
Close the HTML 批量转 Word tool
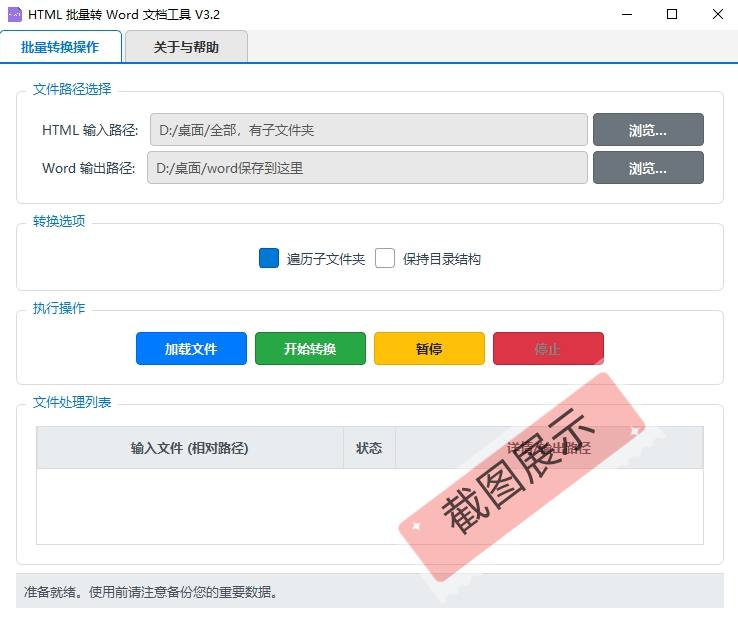pos(717,15)
